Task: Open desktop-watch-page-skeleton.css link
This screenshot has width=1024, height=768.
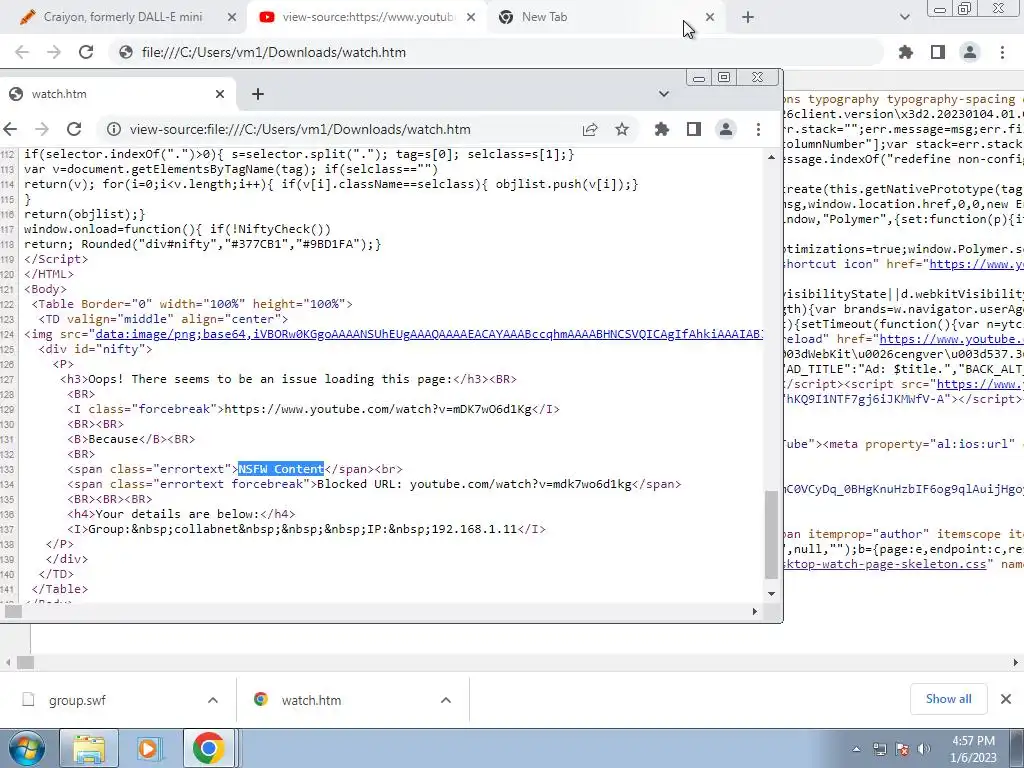Action: 884,564
